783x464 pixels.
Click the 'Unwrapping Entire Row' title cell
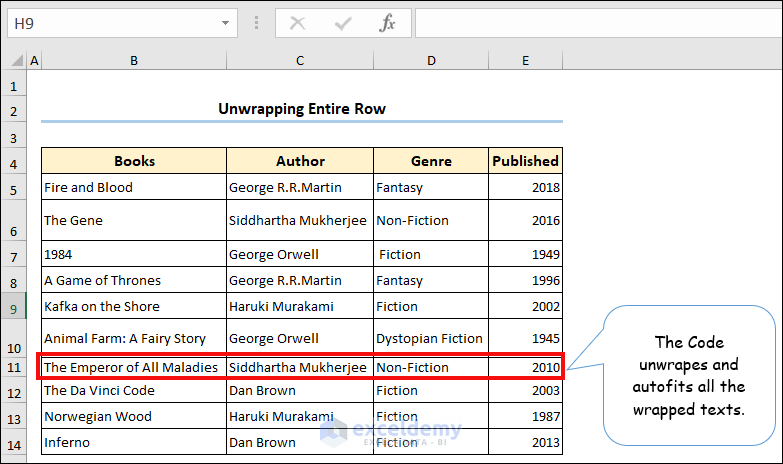point(302,109)
